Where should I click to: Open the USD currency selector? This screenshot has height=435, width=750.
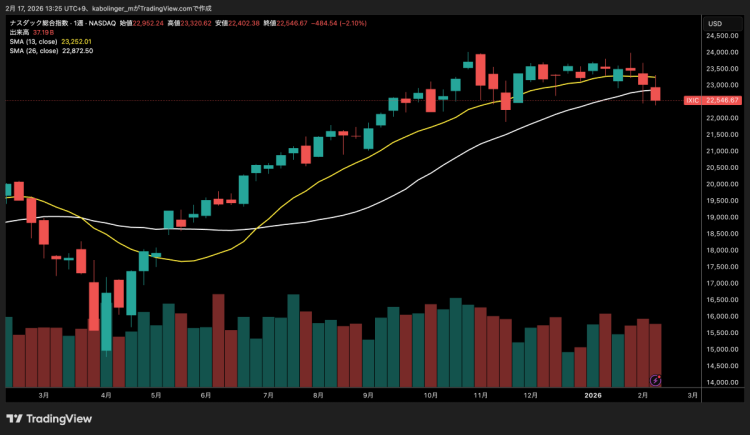point(715,23)
